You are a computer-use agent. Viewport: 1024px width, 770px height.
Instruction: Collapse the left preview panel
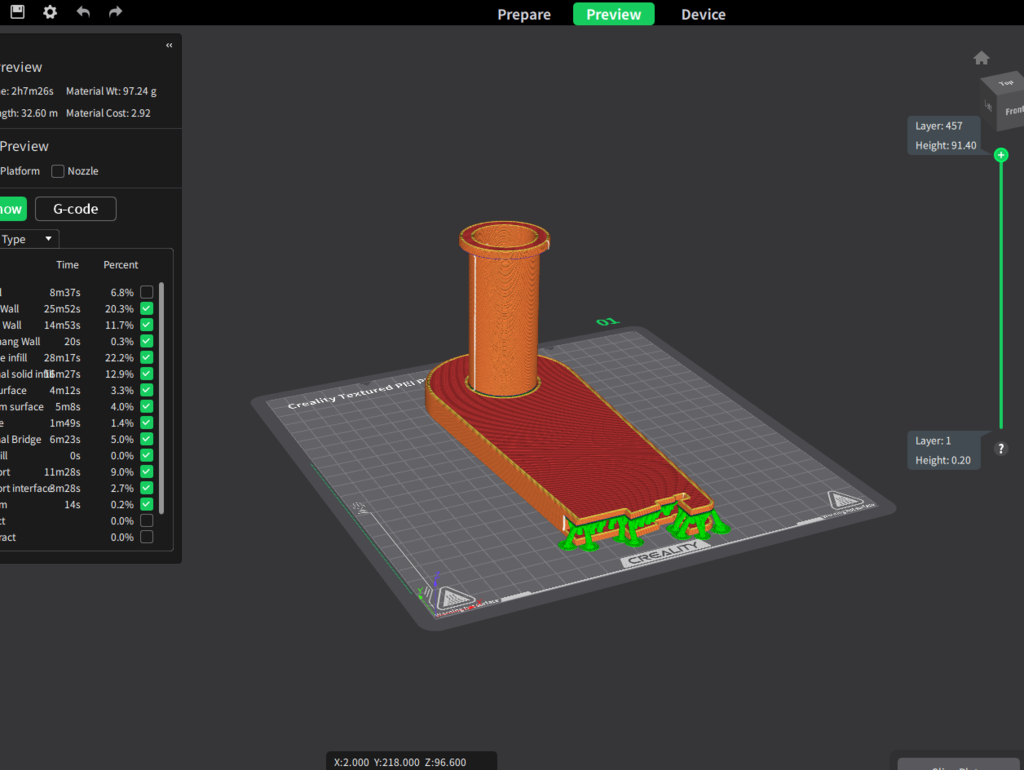point(169,45)
